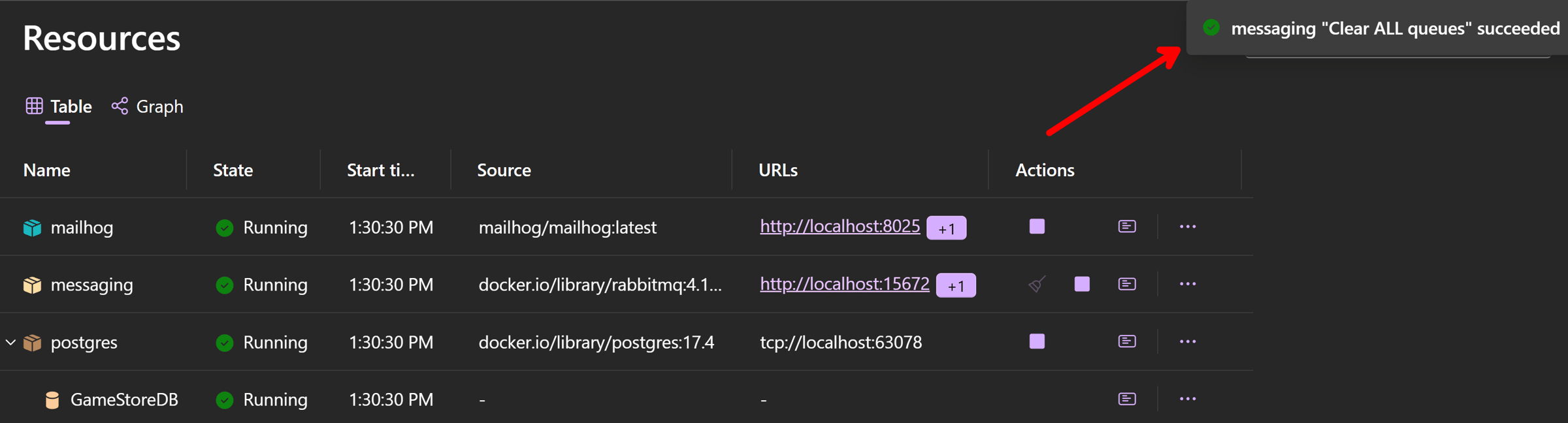
Task: Open console logs for messaging
Action: pyautogui.click(x=1127, y=284)
